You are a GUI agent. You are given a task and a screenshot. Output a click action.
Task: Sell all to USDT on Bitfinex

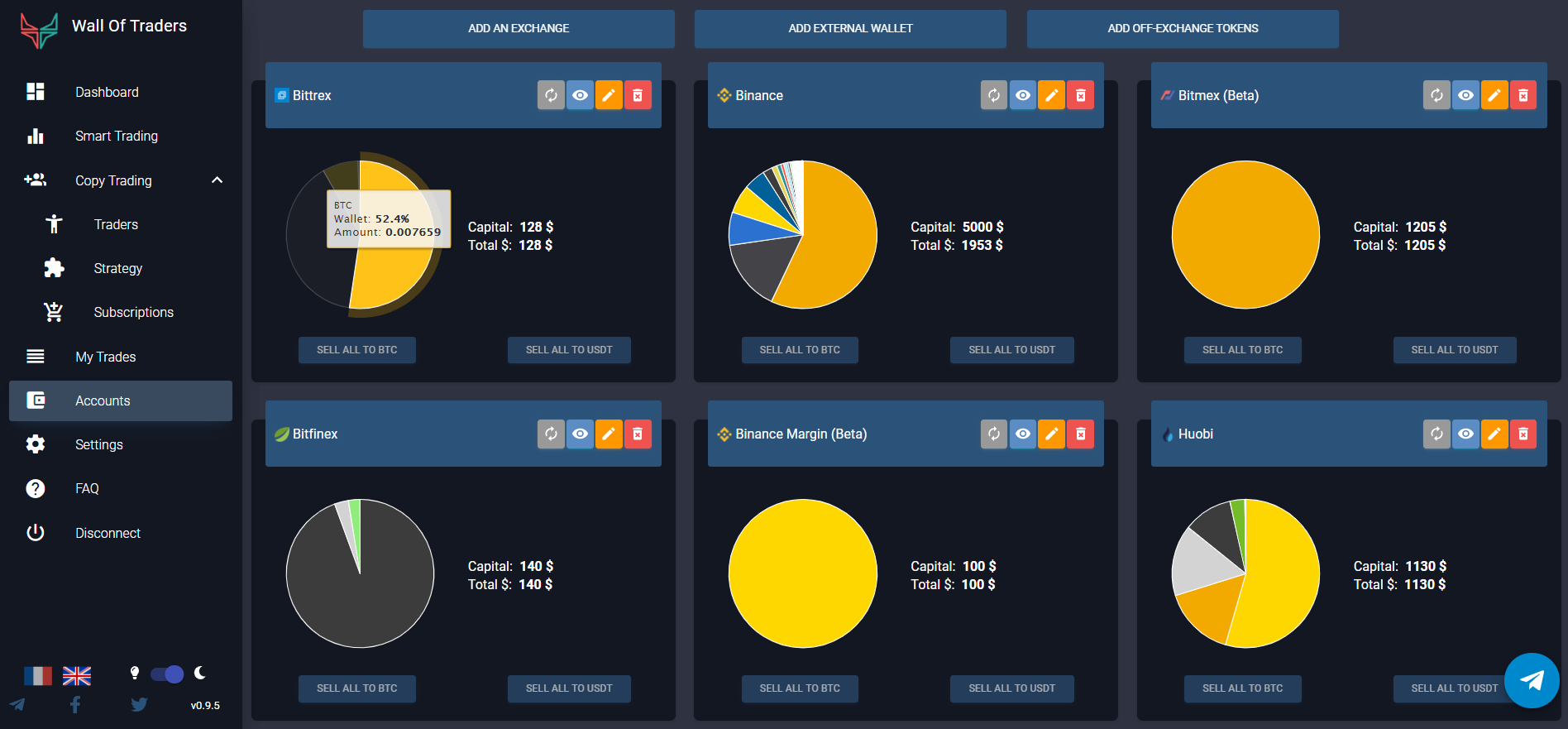coord(569,688)
